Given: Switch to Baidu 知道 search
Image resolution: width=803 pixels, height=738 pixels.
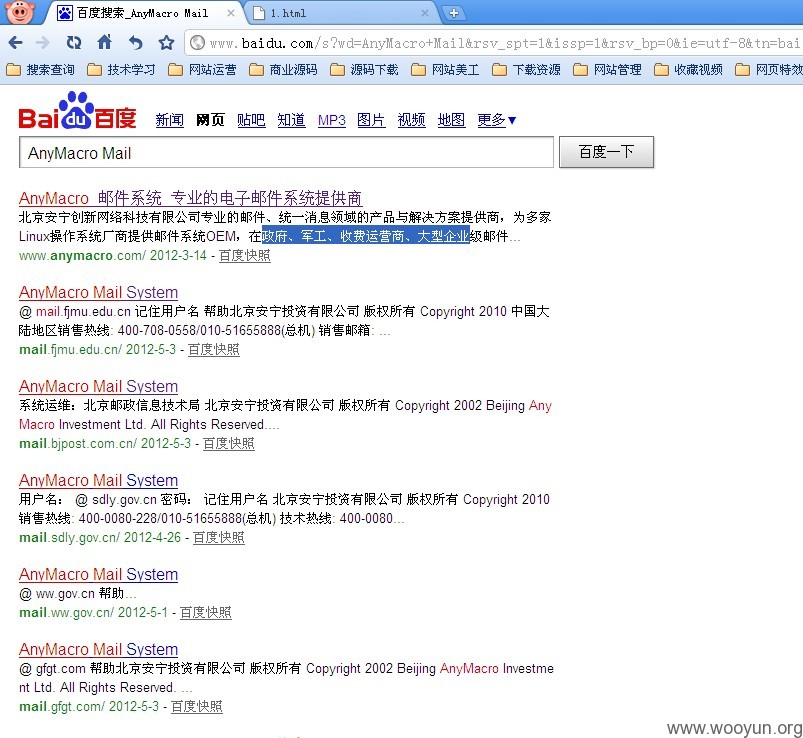Looking at the screenshot, I should pyautogui.click(x=291, y=120).
